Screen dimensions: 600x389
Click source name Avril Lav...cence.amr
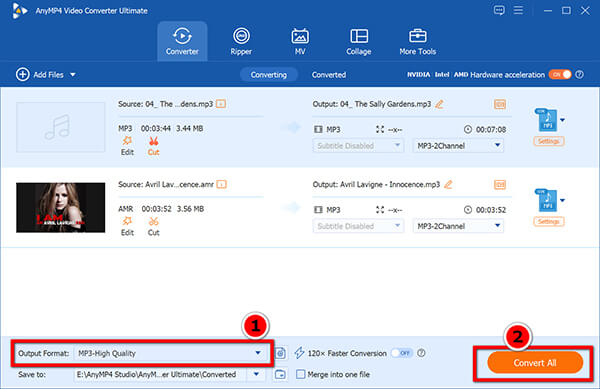(x=179, y=184)
